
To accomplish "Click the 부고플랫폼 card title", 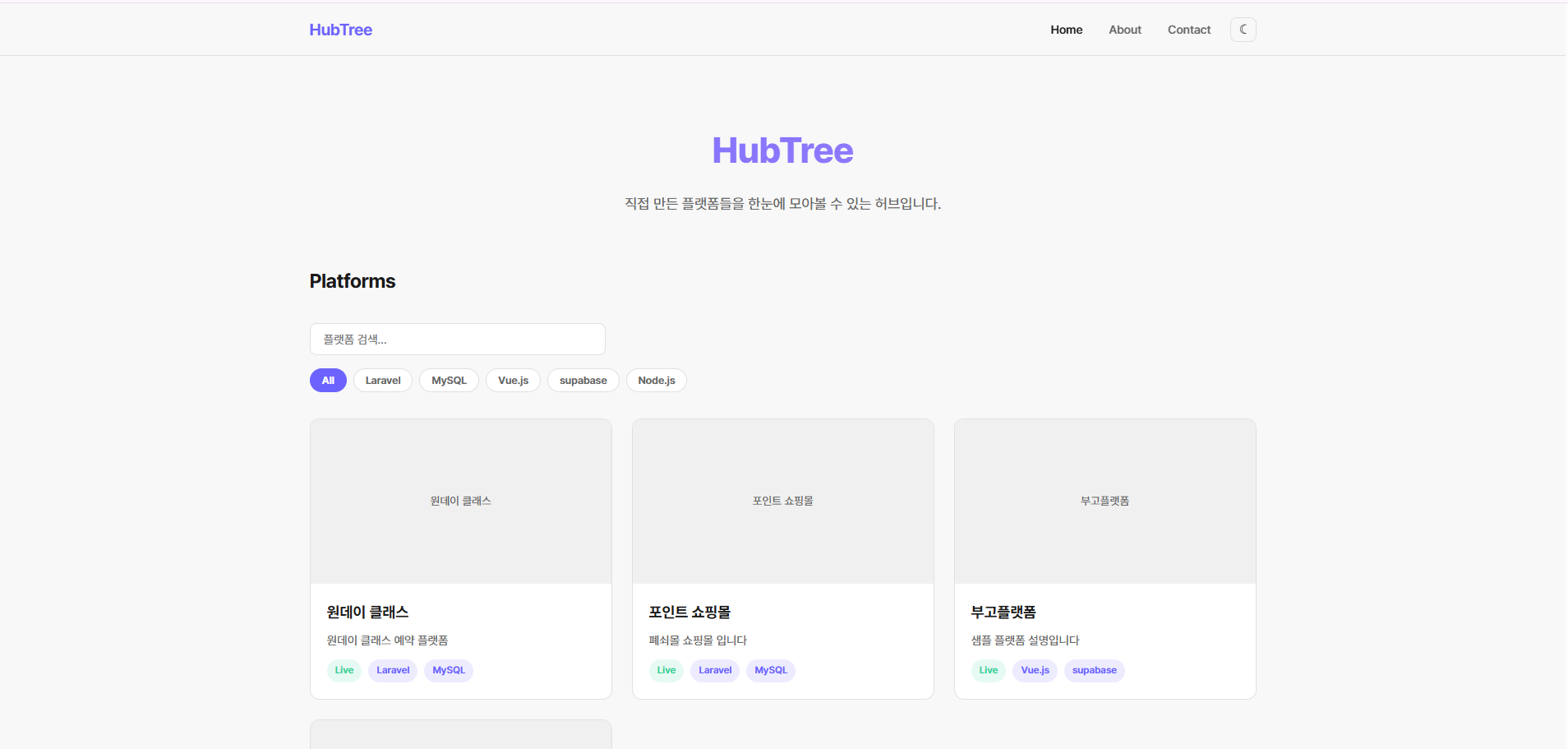I will [x=1003, y=612].
